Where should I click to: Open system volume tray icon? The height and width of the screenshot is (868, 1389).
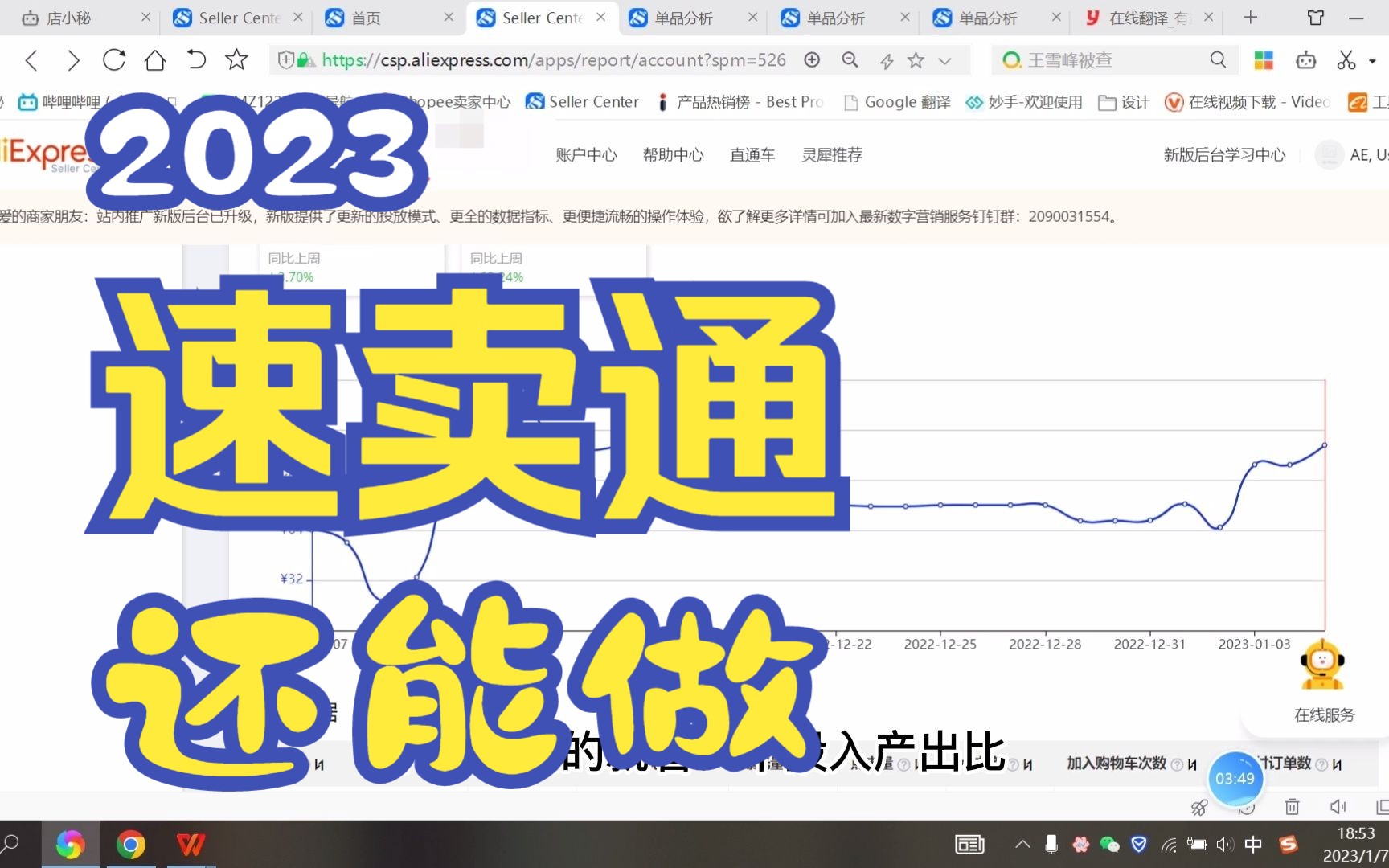pos(1225,845)
